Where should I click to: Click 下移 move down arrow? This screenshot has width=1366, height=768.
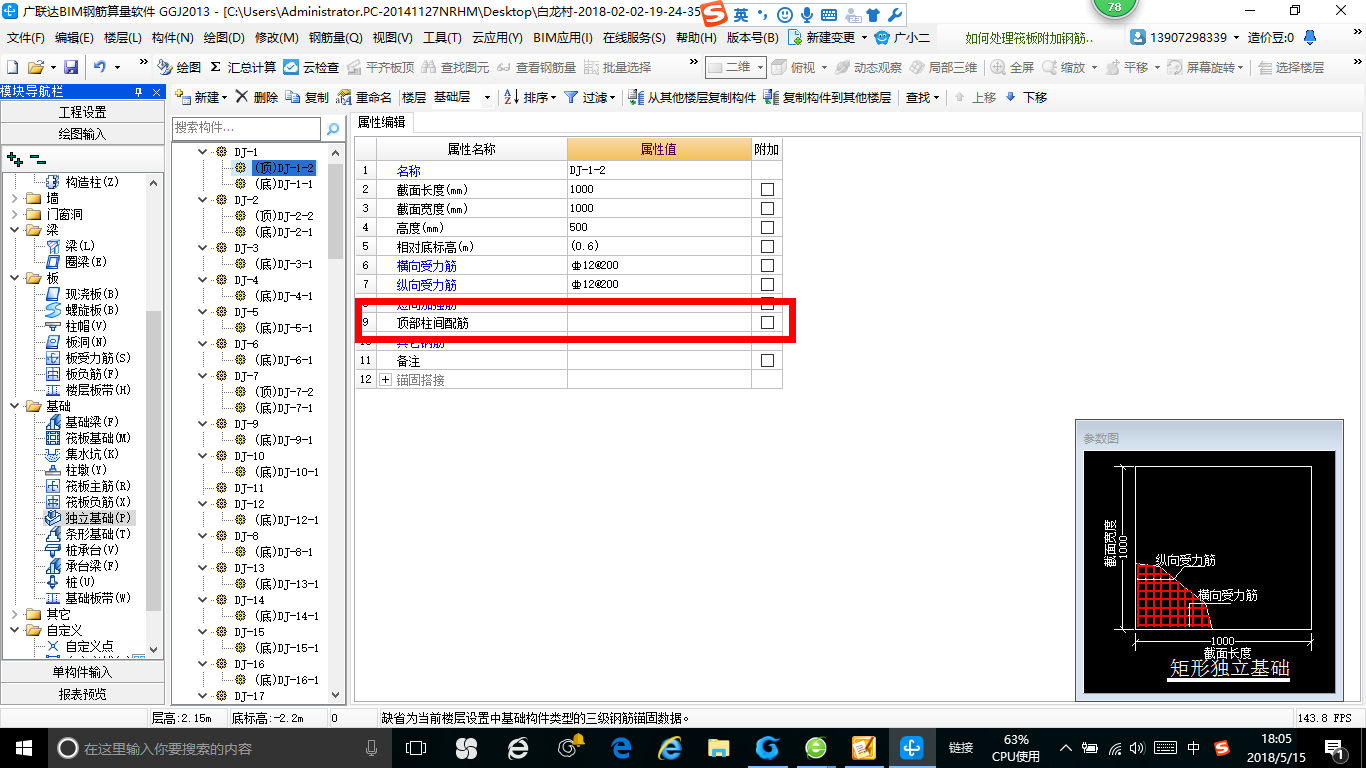tap(1026, 97)
